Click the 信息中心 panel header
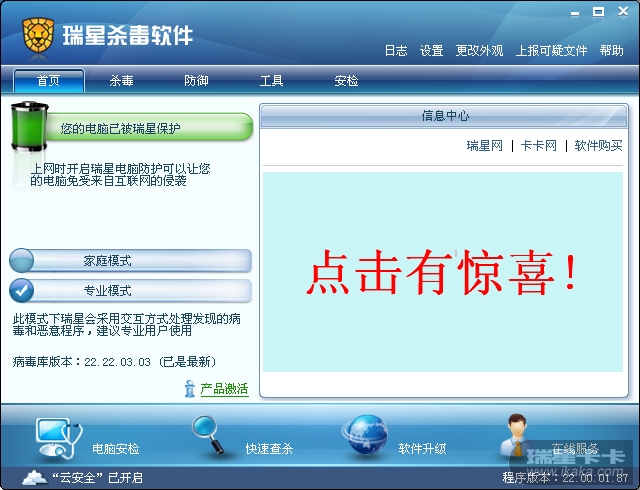The width and height of the screenshot is (640, 490). coord(444,116)
